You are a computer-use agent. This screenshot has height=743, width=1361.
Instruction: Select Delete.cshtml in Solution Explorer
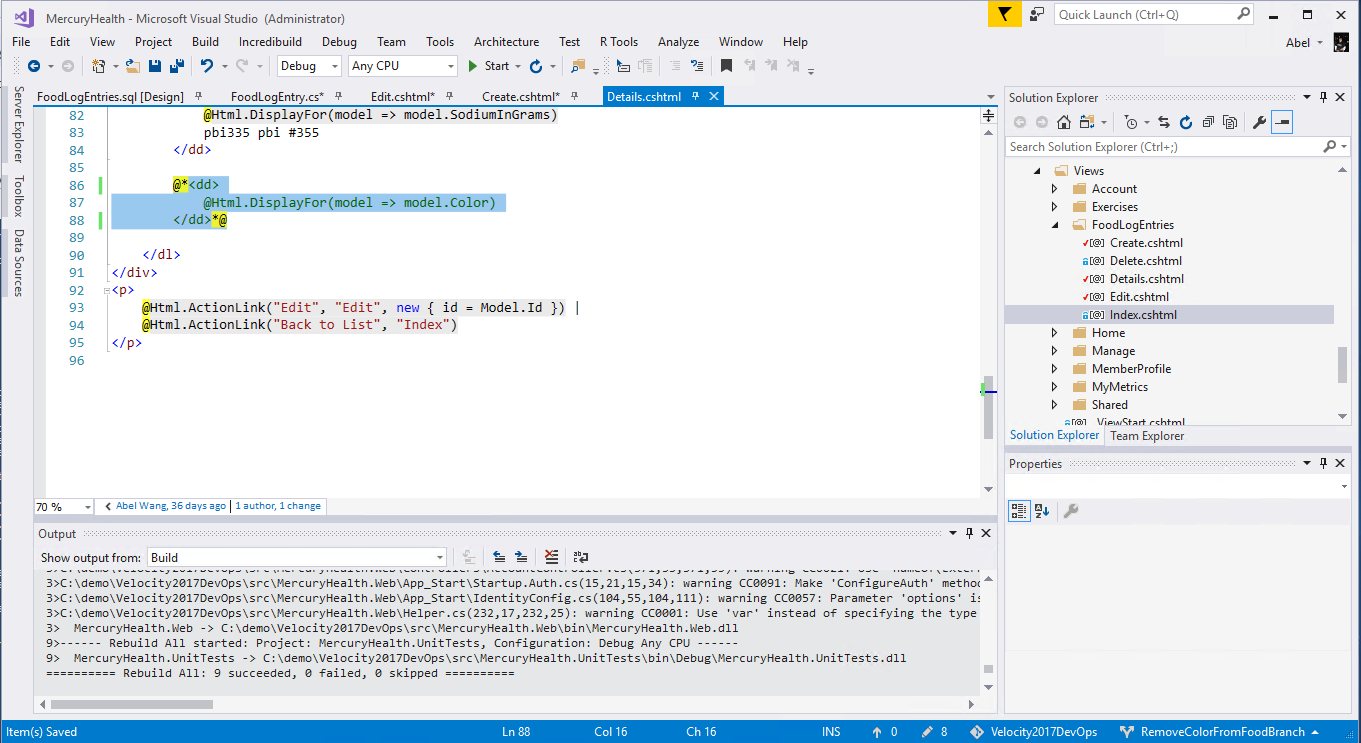tap(1146, 261)
